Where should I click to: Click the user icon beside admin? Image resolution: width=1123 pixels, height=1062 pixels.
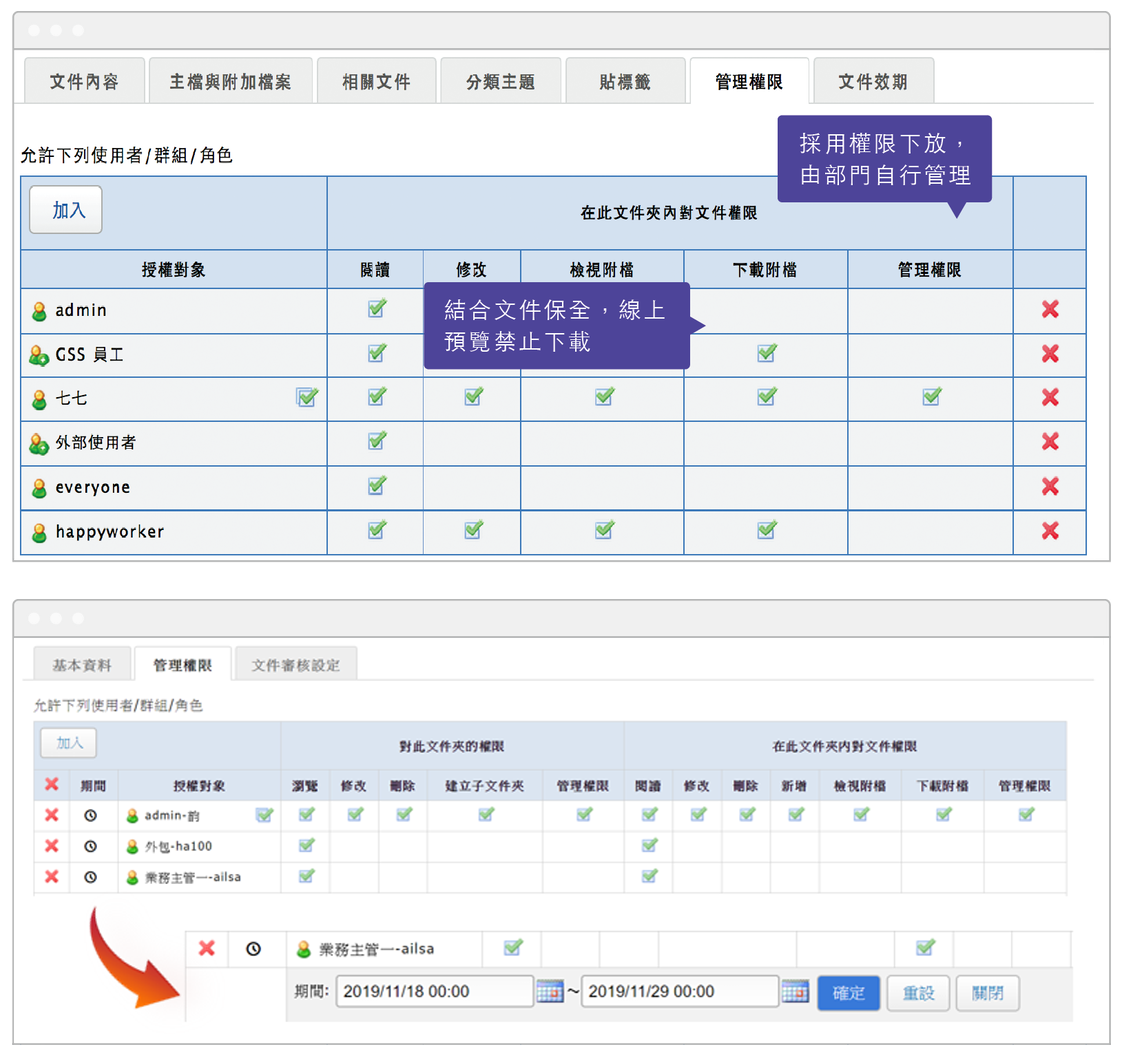click(39, 312)
